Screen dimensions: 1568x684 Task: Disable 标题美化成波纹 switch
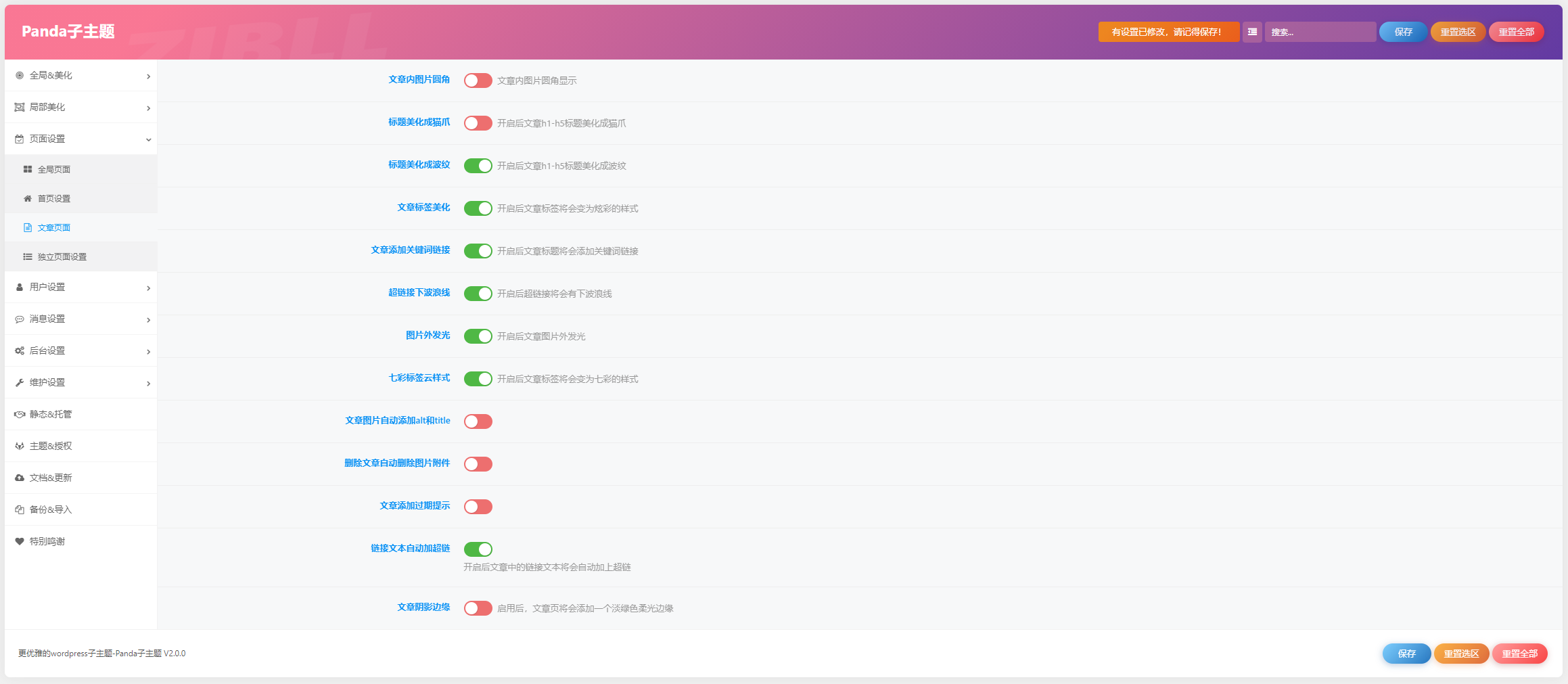click(x=478, y=166)
